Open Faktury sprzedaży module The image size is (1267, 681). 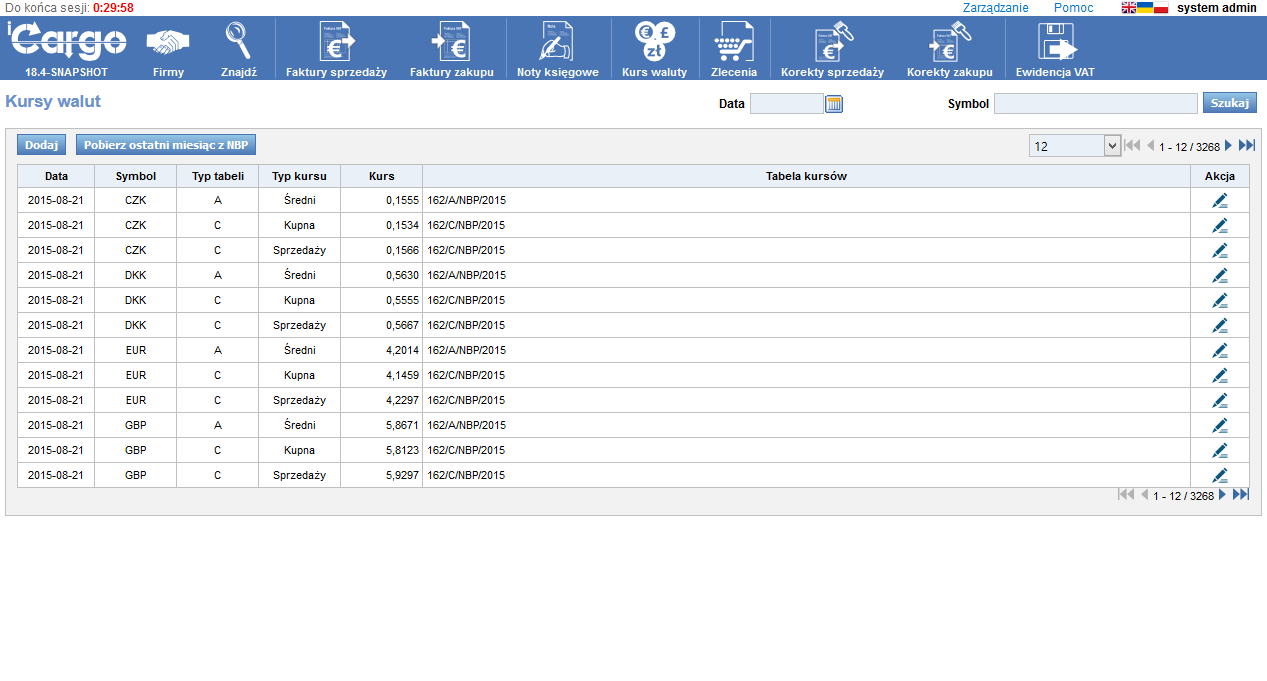click(336, 43)
